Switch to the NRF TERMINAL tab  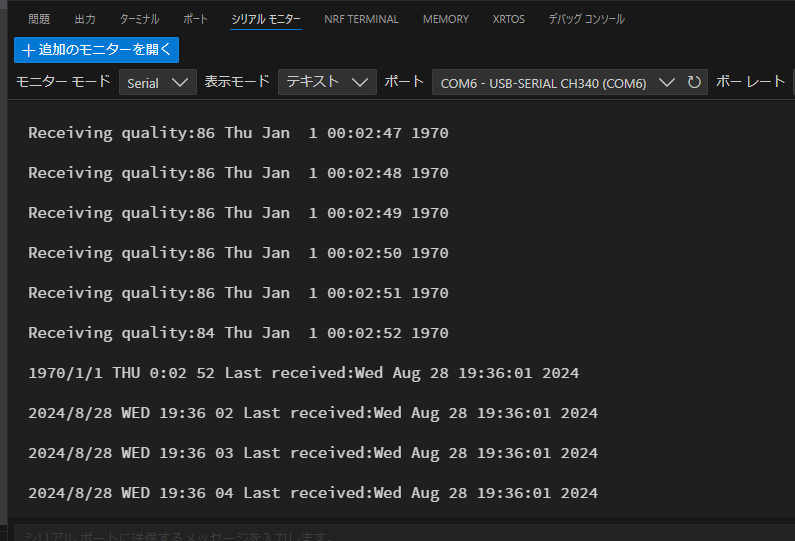pos(361,19)
